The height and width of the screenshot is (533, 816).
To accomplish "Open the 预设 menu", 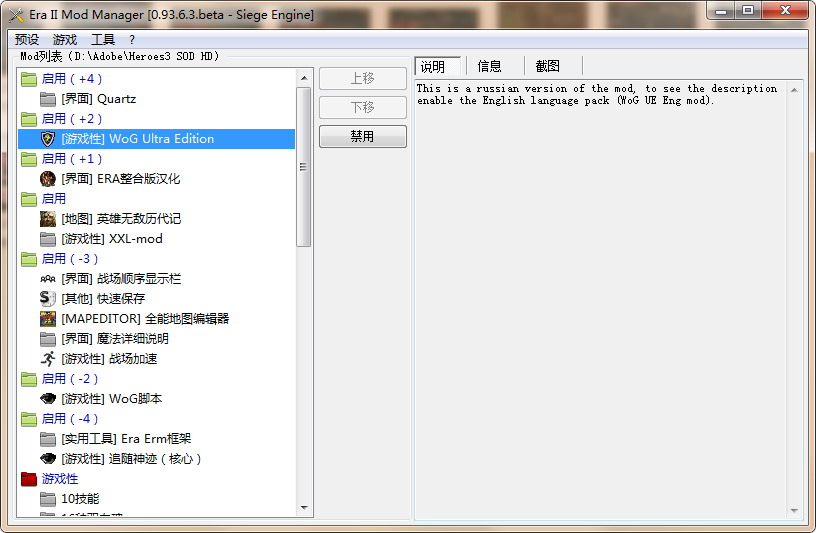I will coord(27,40).
